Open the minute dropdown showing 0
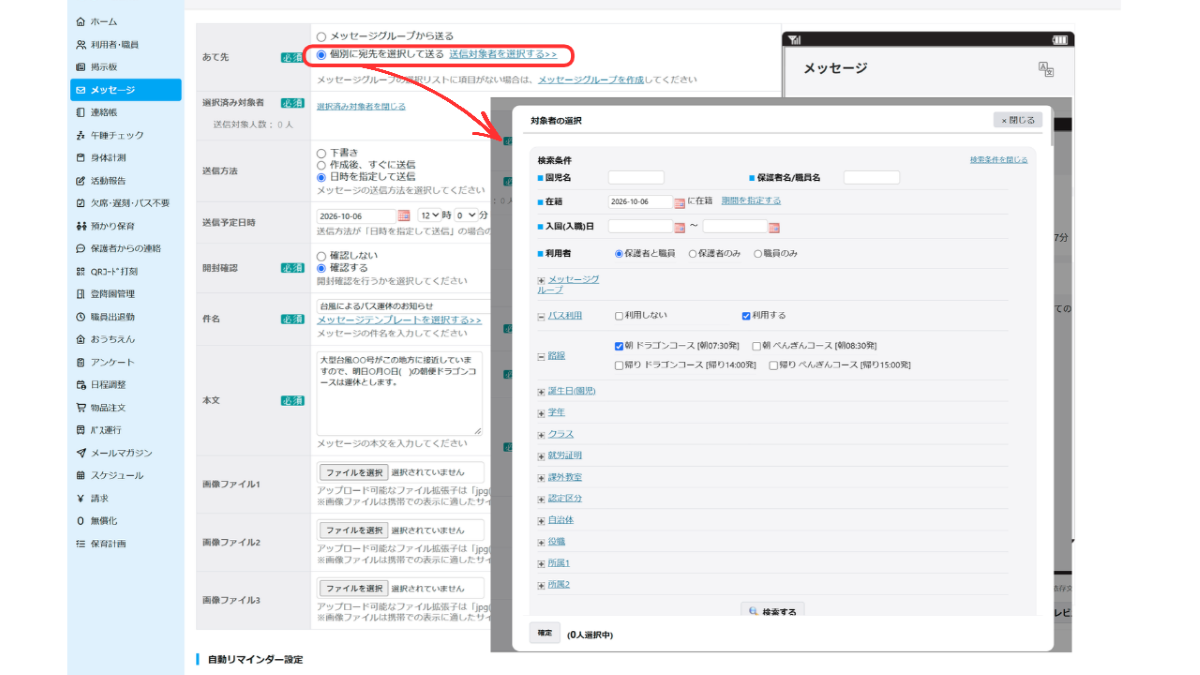Image resolution: width=1200 pixels, height=675 pixels. pos(465,215)
